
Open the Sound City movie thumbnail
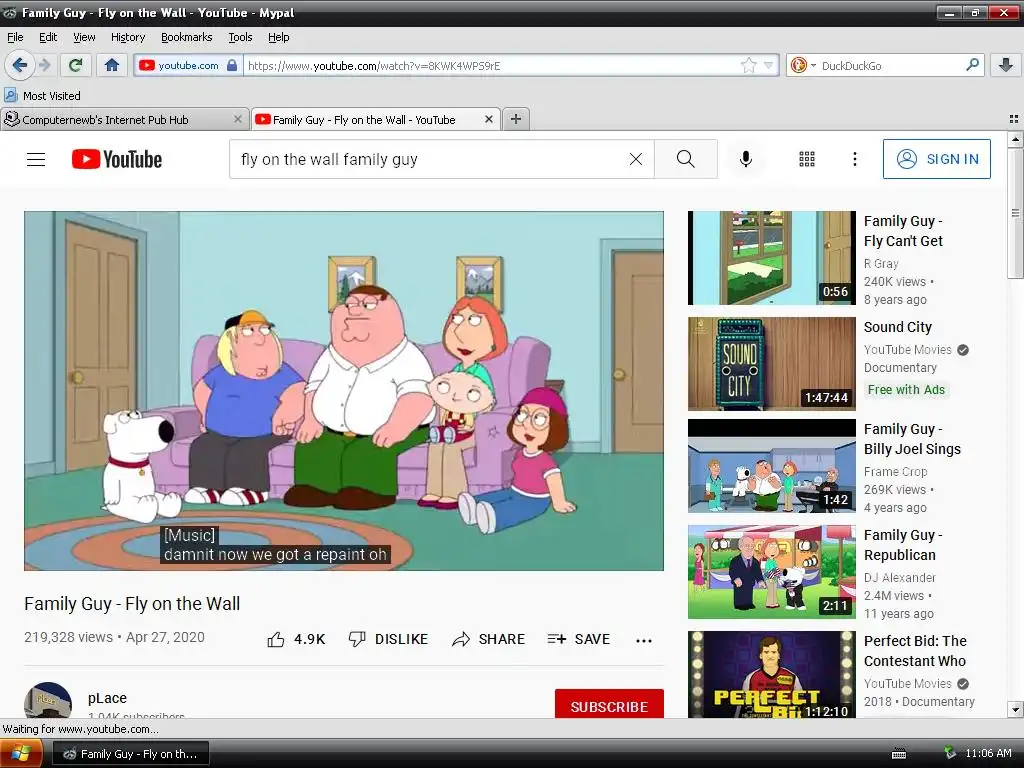pyautogui.click(x=772, y=364)
